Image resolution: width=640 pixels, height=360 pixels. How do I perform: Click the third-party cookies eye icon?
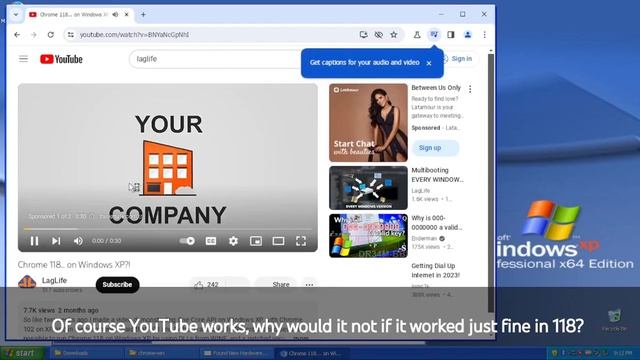click(x=379, y=35)
